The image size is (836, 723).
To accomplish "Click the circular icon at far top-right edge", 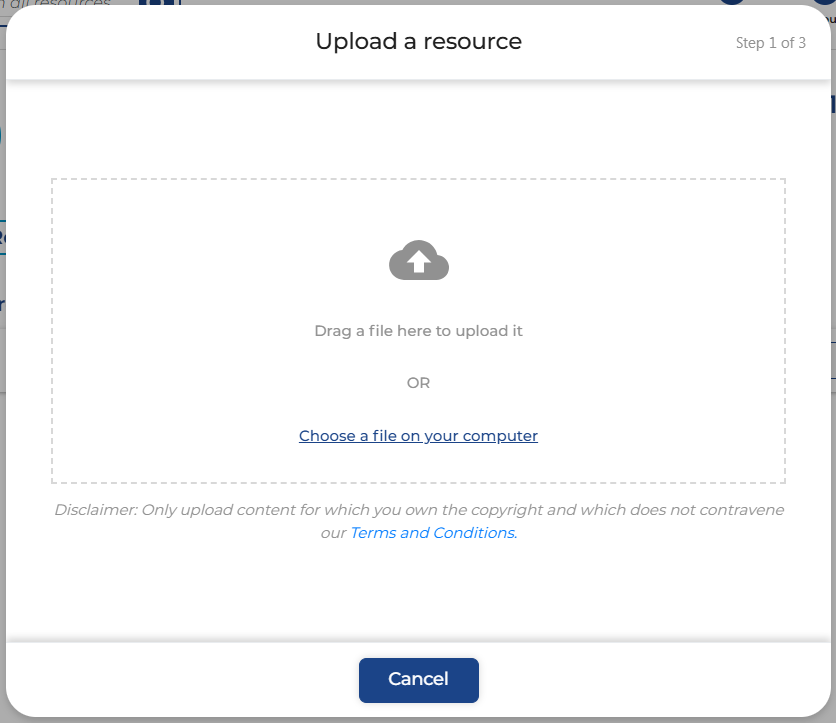I will 826,4.
